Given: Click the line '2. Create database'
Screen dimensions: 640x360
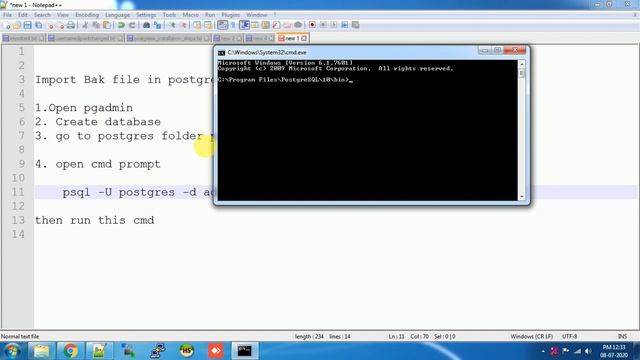Looking at the screenshot, I should [x=98, y=122].
